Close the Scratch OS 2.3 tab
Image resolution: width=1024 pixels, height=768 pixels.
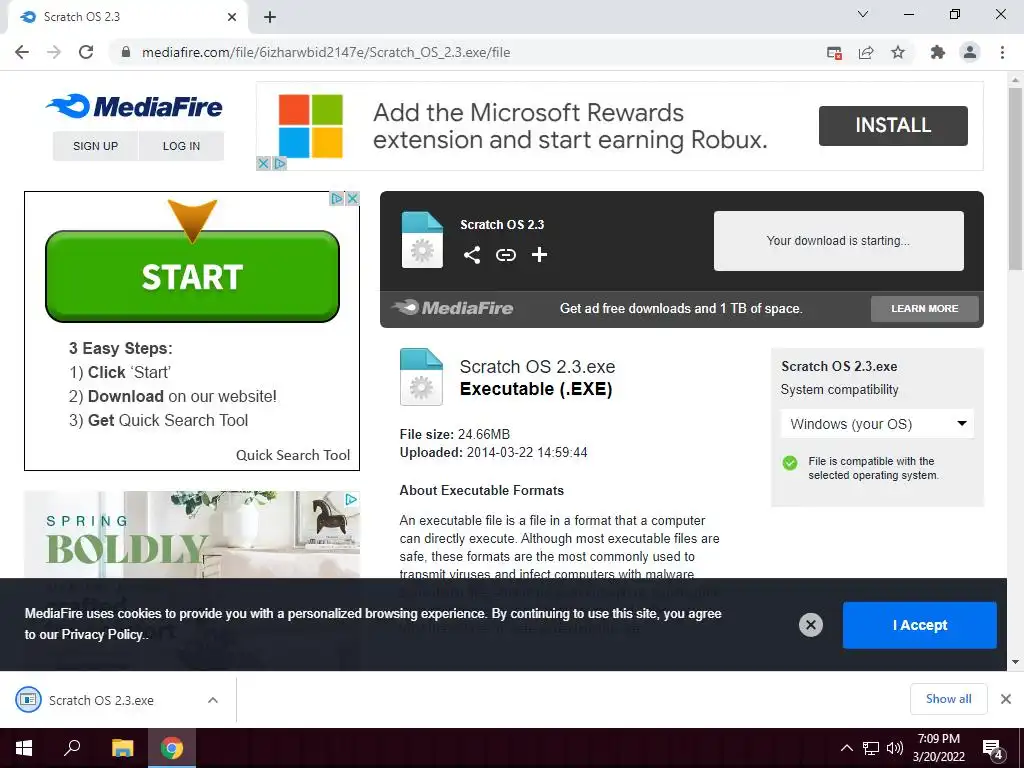coord(232,17)
